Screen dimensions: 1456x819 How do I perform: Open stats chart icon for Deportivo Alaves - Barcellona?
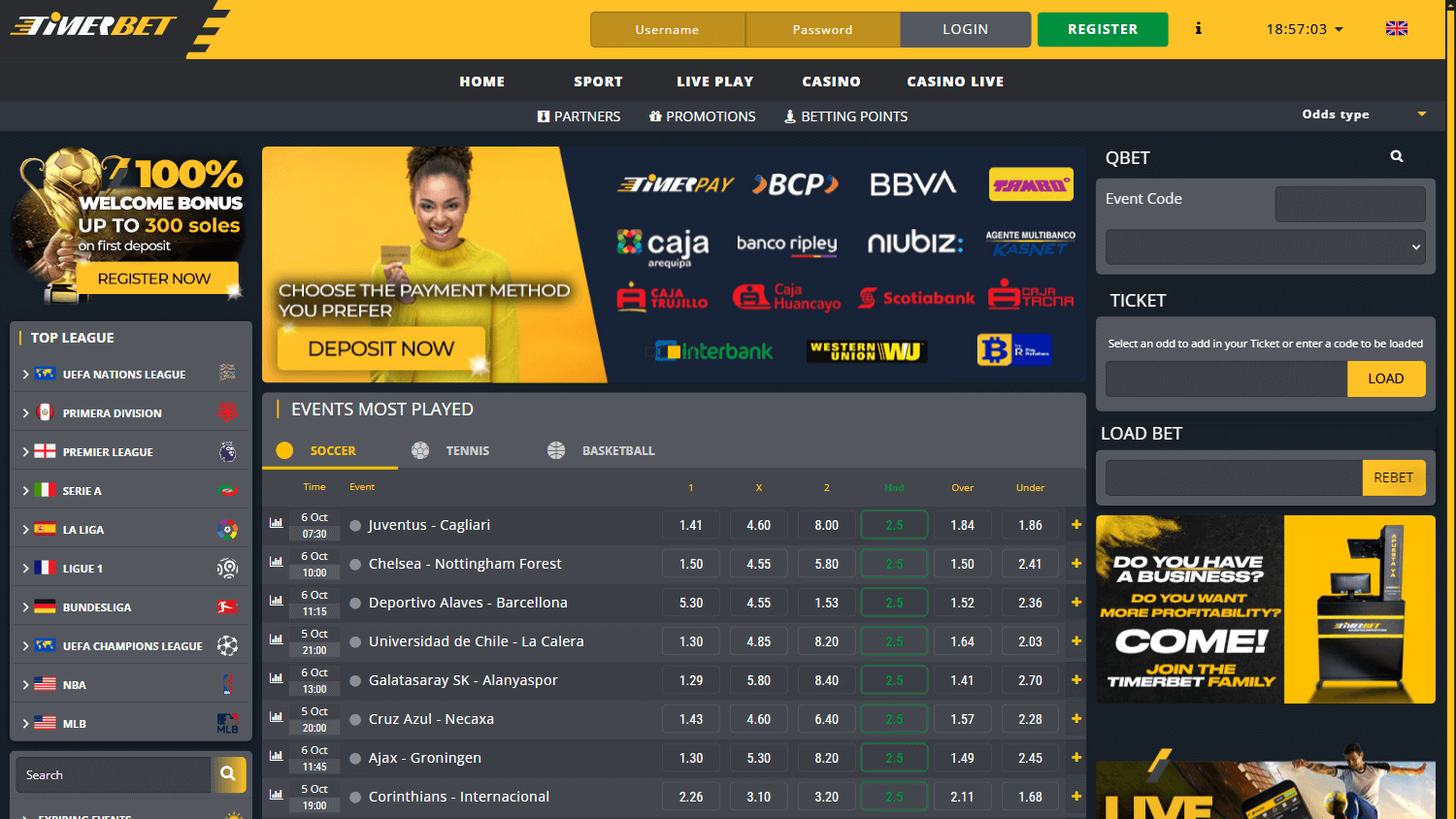(277, 601)
